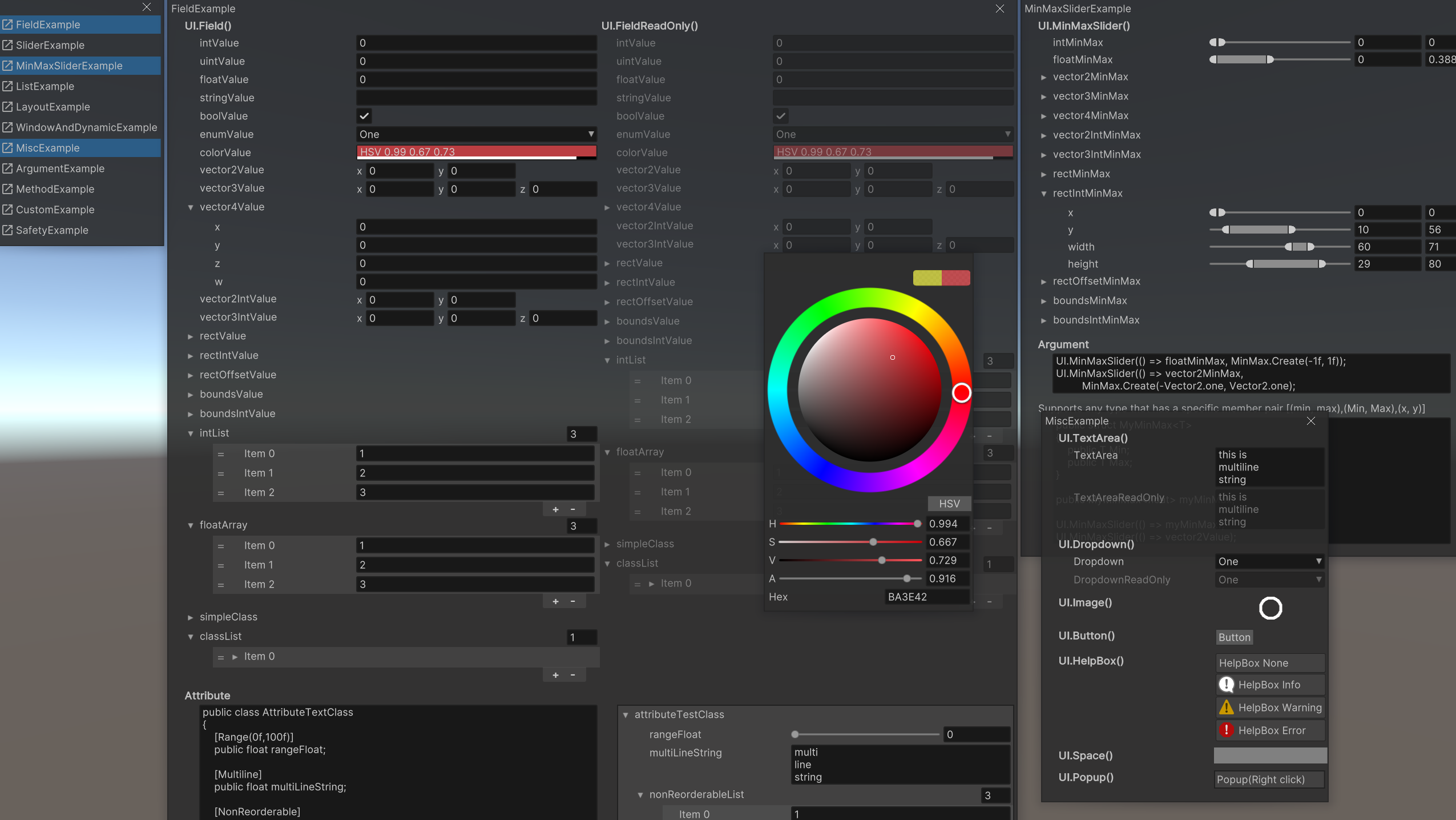Screen dimensions: 1456x820
Task: Open the enumValue dropdown showing One
Action: [x=476, y=134]
